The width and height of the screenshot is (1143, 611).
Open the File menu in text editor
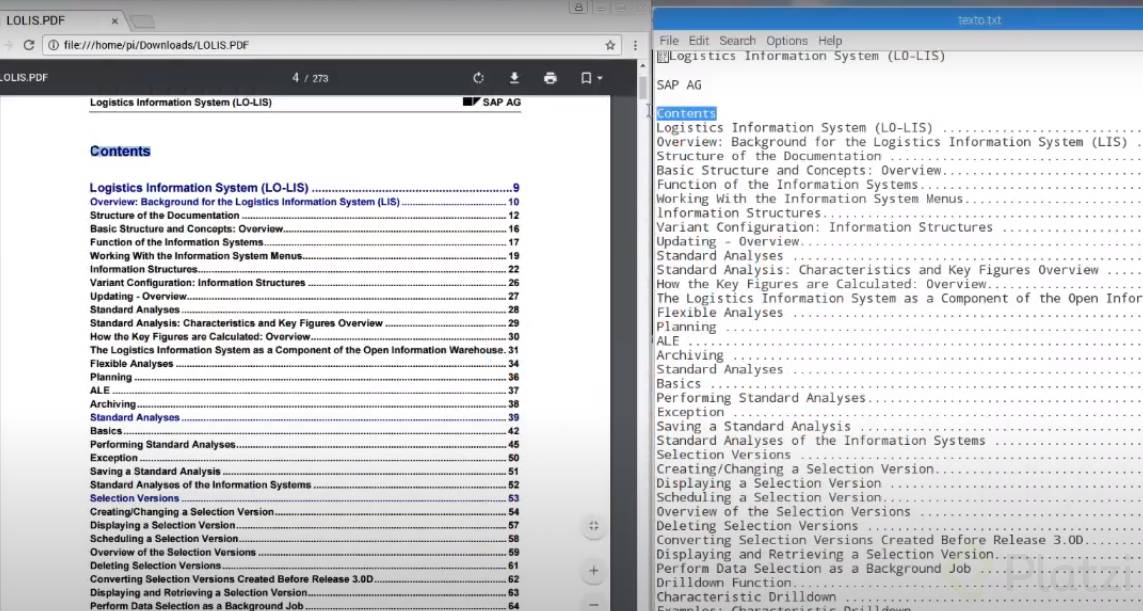pyautogui.click(x=668, y=41)
